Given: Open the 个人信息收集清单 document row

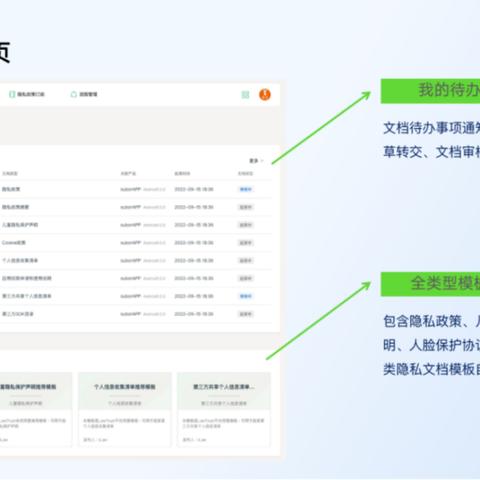Looking at the screenshot, I should 135,260.
